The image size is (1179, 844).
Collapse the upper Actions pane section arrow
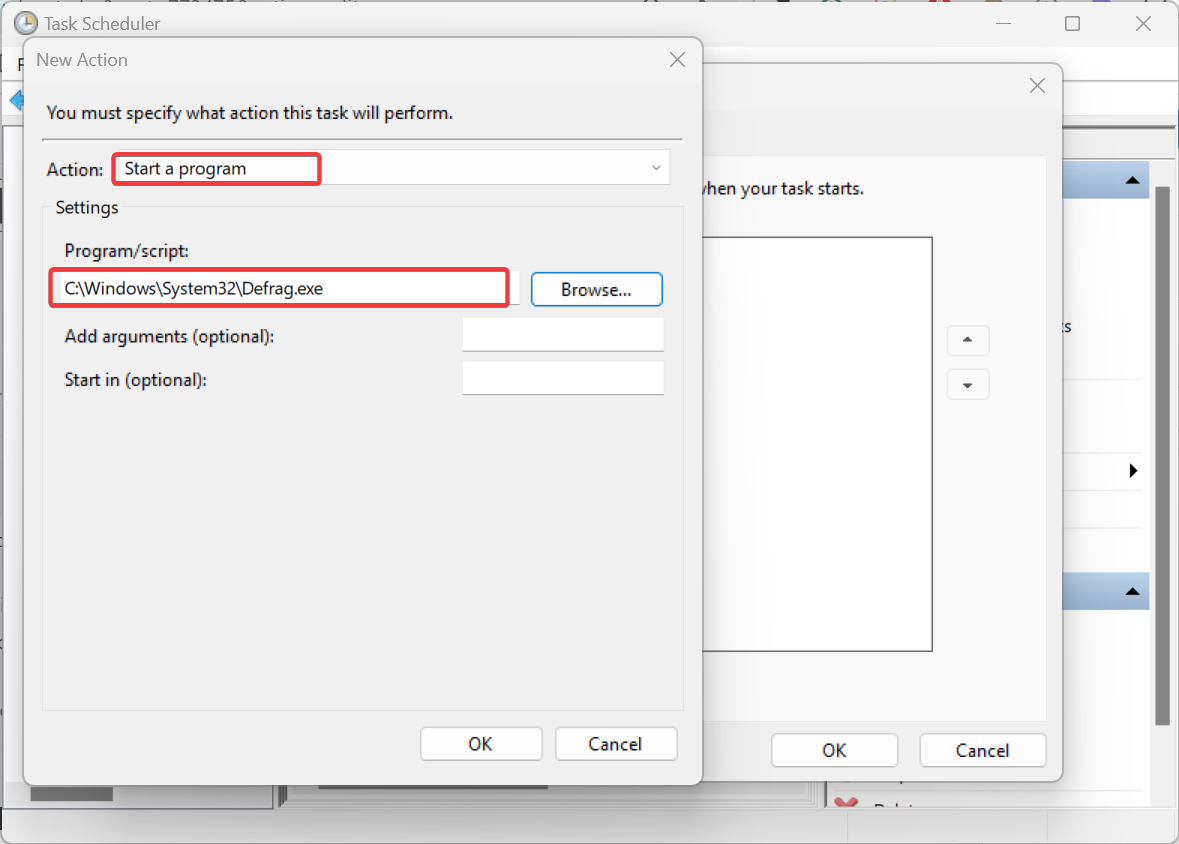[1132, 181]
